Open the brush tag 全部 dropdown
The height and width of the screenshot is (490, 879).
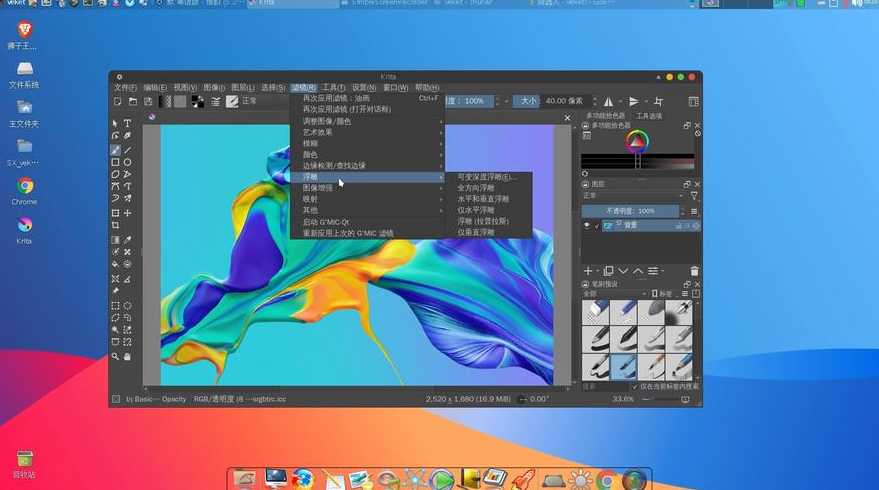coord(614,294)
